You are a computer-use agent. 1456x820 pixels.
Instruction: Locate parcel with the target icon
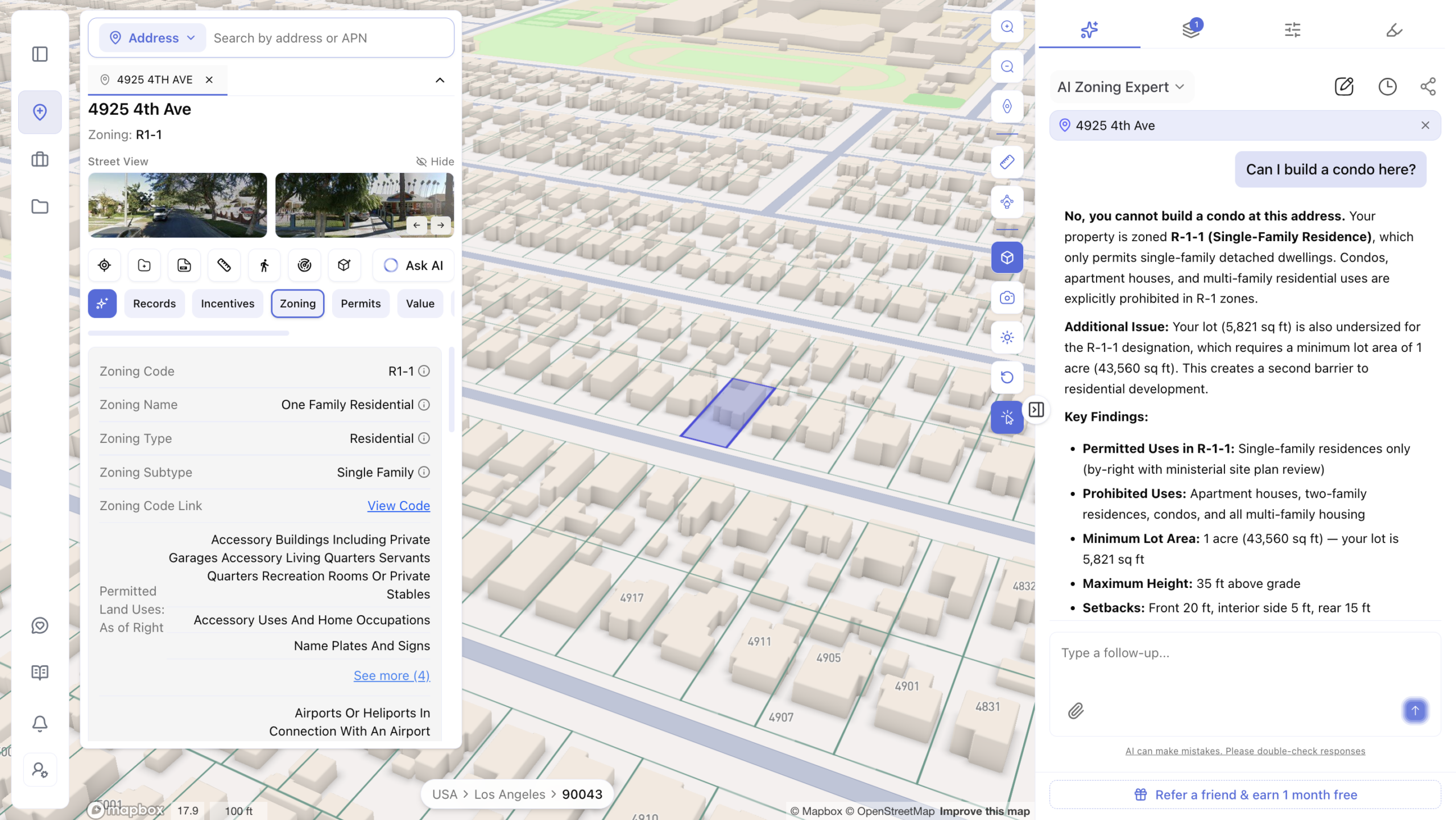click(104, 265)
